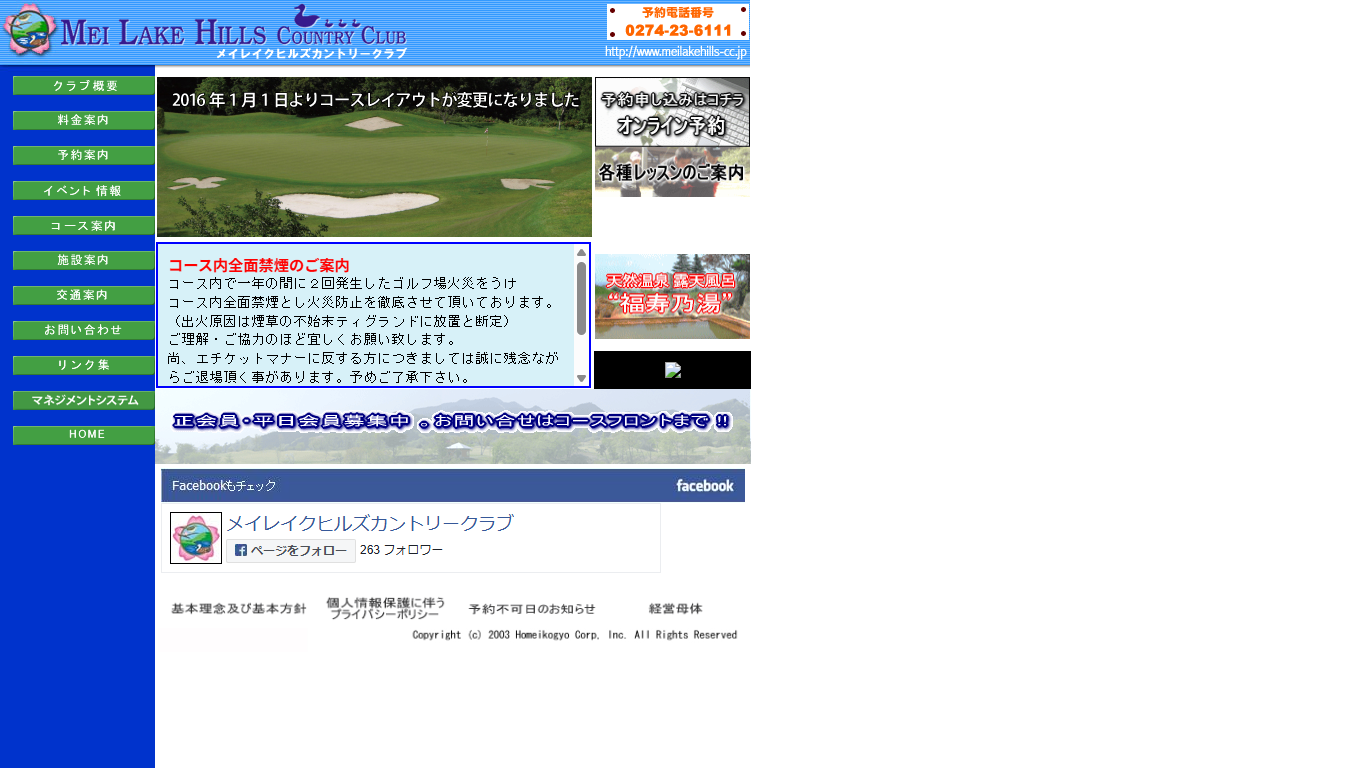Open 予約不可日のお知らせ link
The width and height of the screenshot is (1365, 768).
pos(532,609)
